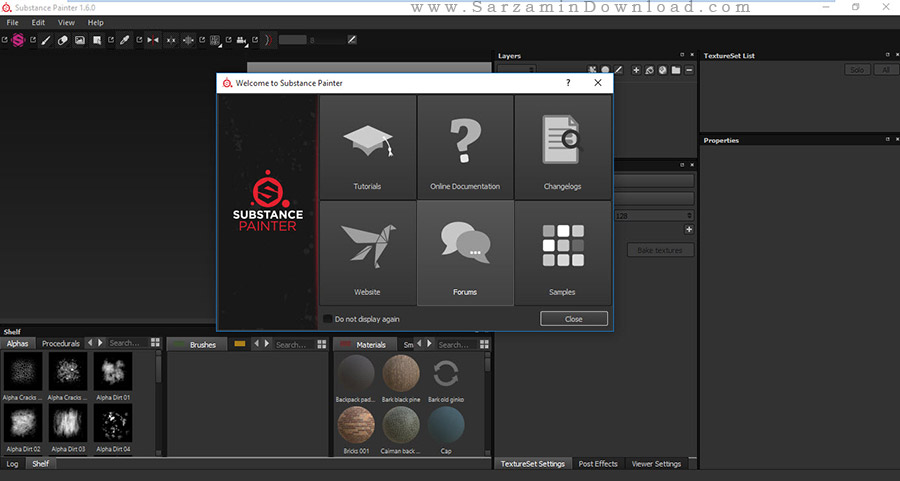This screenshot has width=900, height=481.
Task: Select the projection tool in toolbar
Action: pos(79,40)
